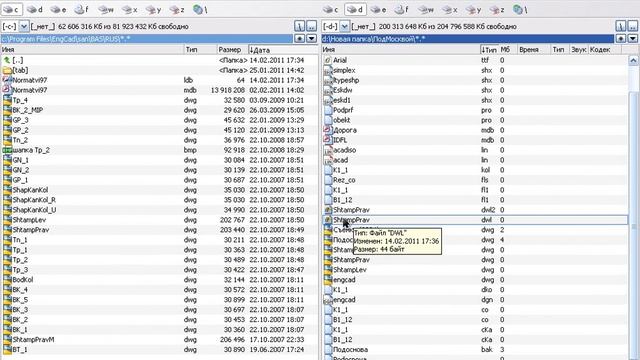The width and height of the screenshot is (640, 360).
Task: Select network drive y in left panel
Action: point(153,9)
